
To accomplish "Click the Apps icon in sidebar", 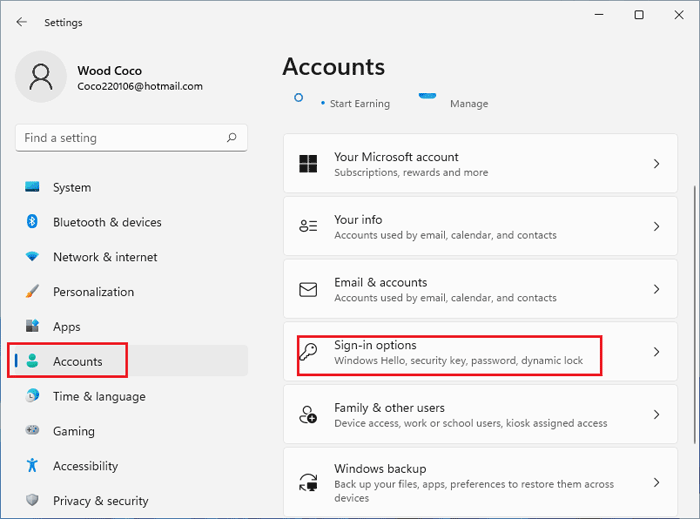I will coord(32,326).
